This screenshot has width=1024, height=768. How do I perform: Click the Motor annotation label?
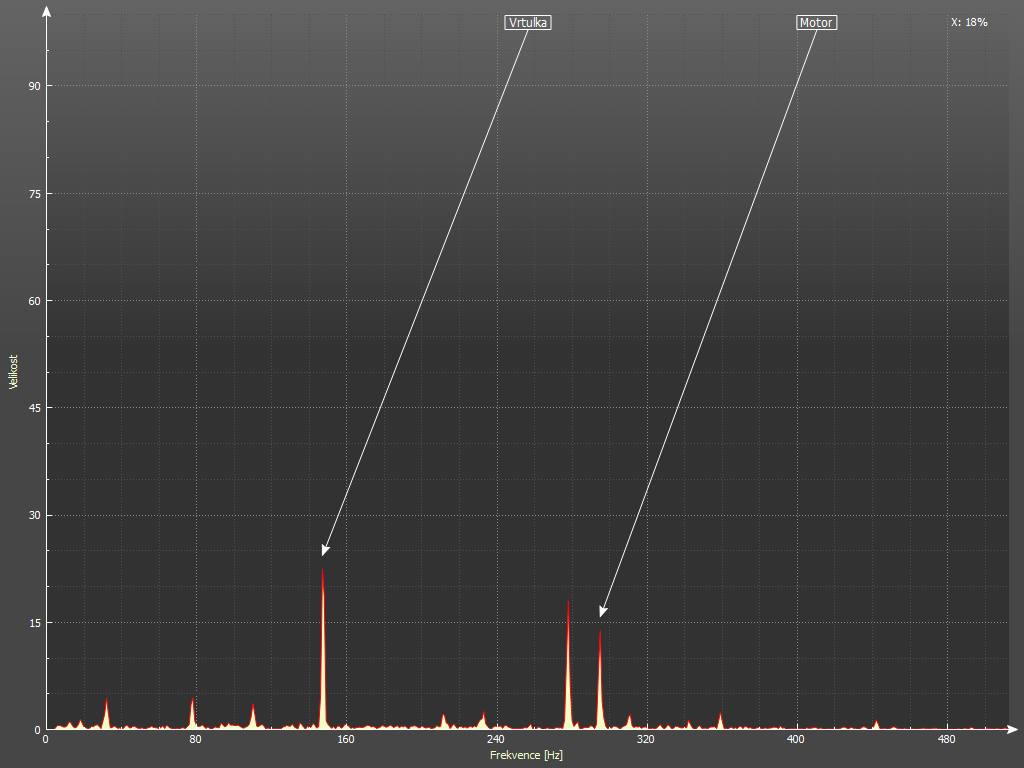click(816, 22)
